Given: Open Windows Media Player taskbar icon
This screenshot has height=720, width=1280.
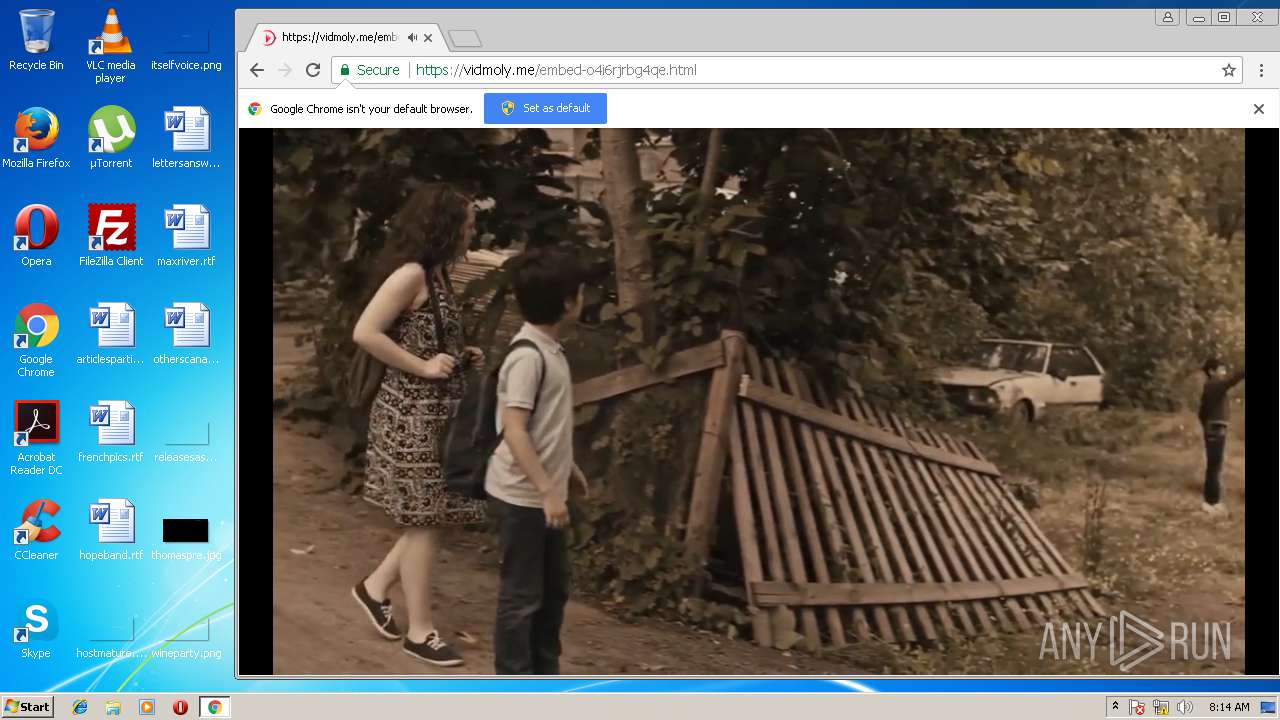Looking at the screenshot, I should 147,707.
